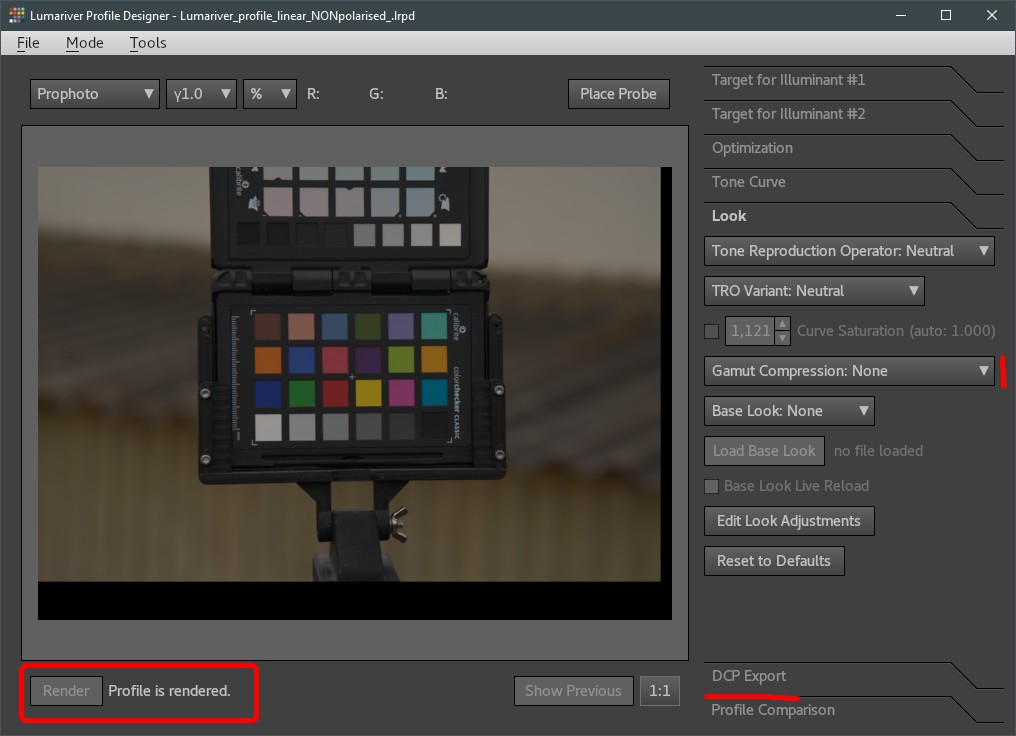Screen dimensions: 1016x736
Task: Click the Edit Look Adjustments button
Action: (x=788, y=521)
